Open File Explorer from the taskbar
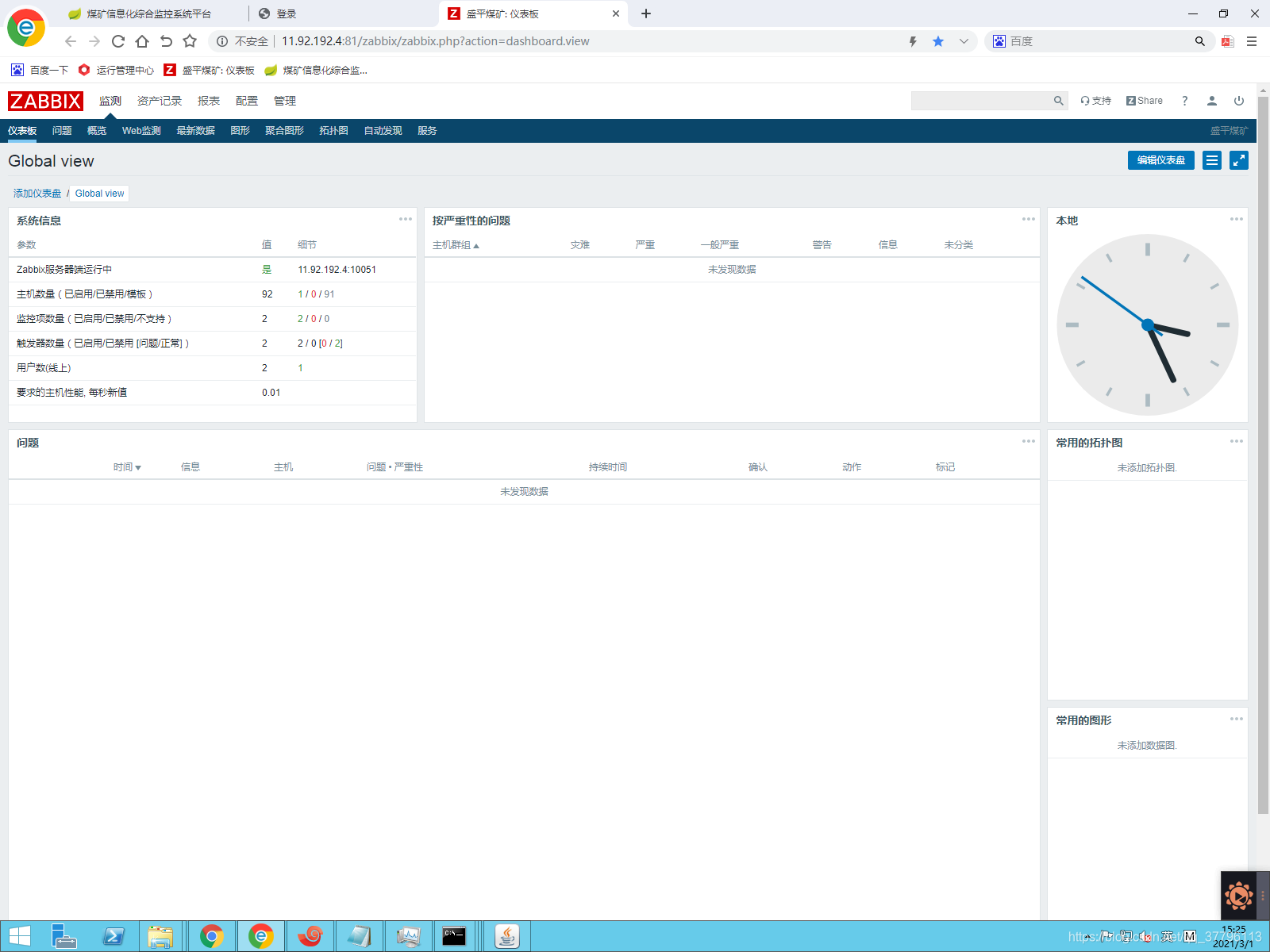 coord(160,936)
